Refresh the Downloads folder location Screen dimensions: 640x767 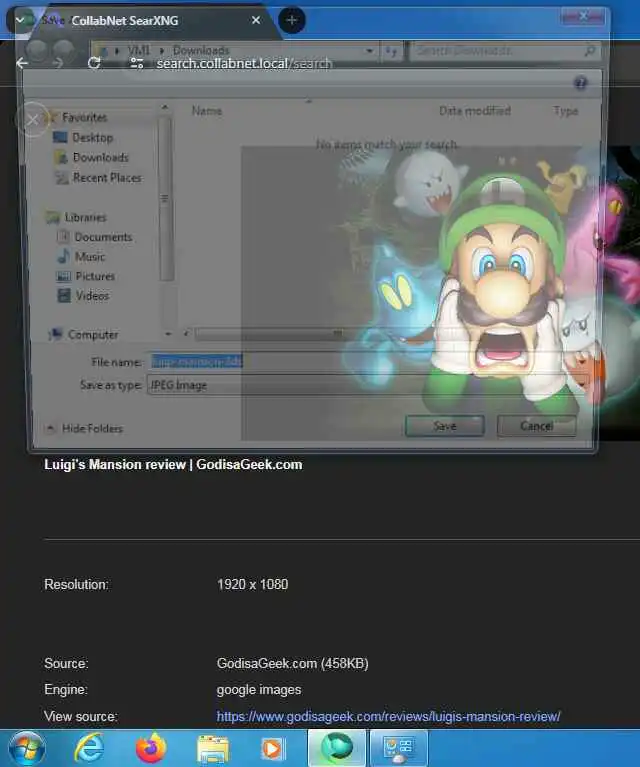point(391,50)
